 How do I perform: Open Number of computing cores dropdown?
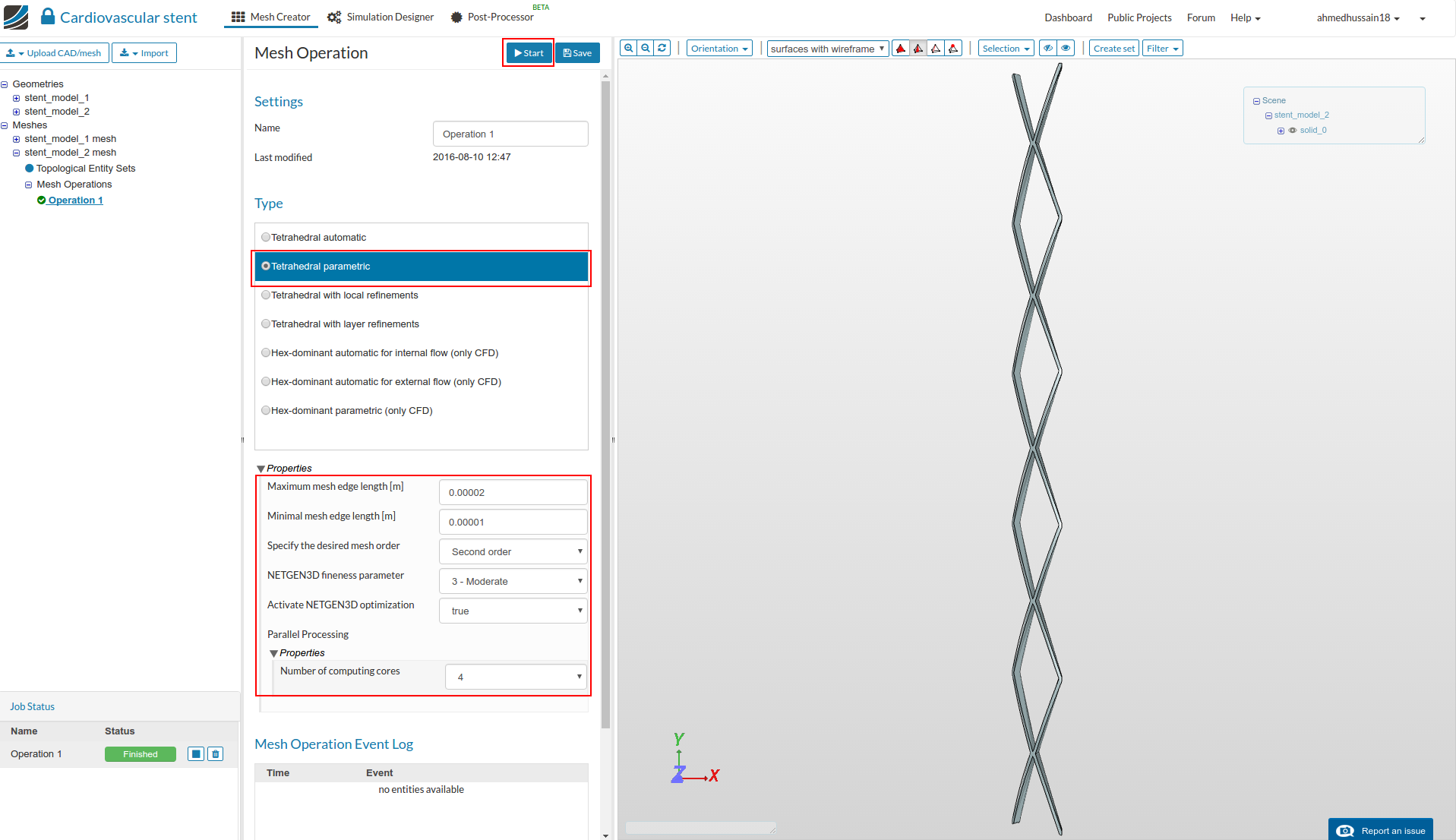click(516, 677)
